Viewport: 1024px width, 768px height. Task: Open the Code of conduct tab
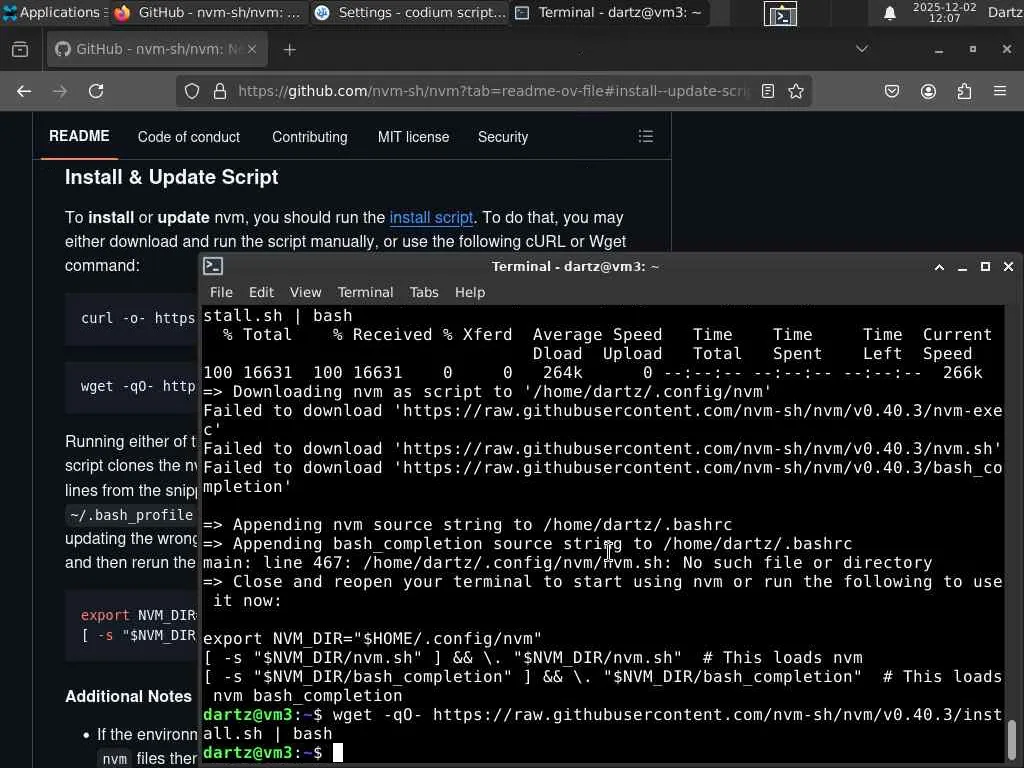(189, 137)
